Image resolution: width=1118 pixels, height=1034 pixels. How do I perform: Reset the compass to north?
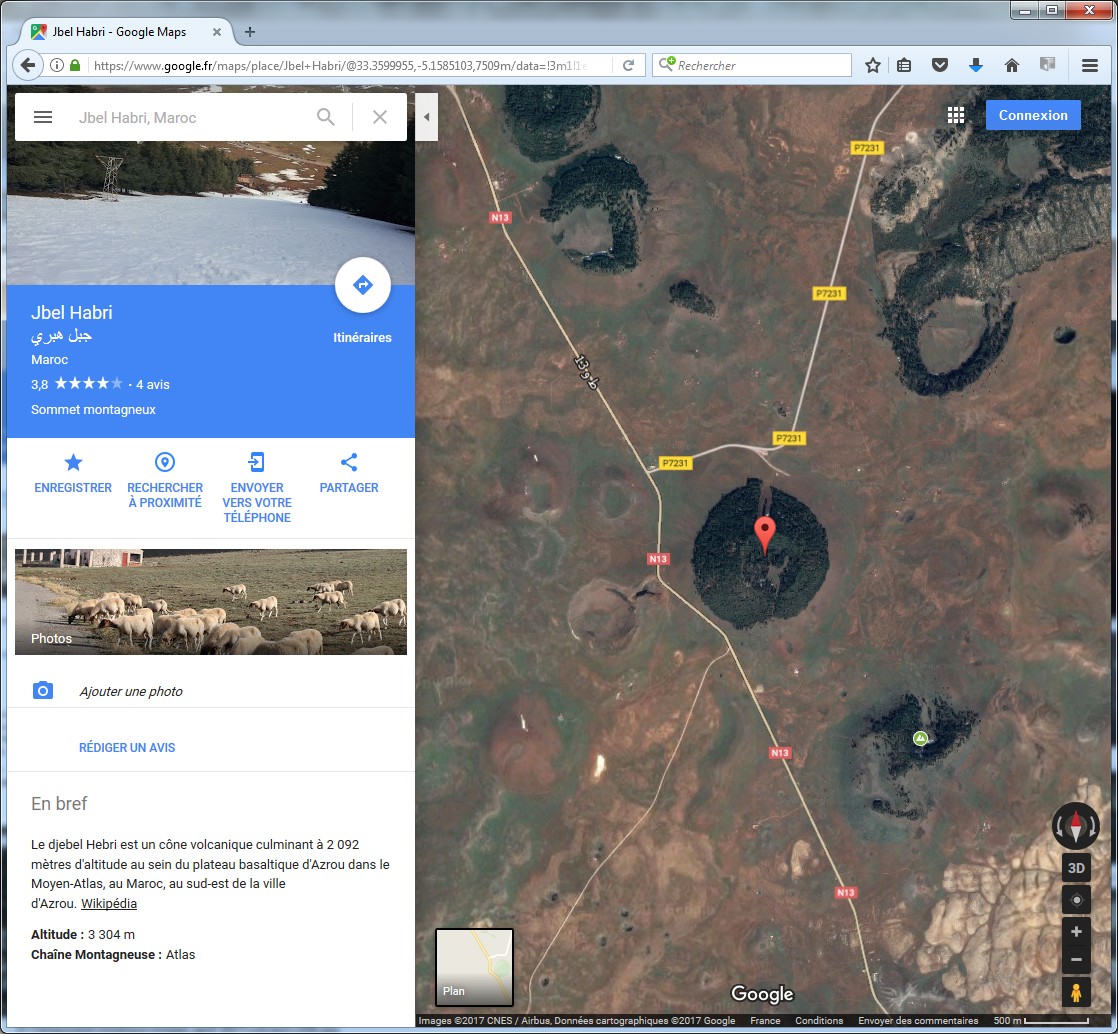1076,826
